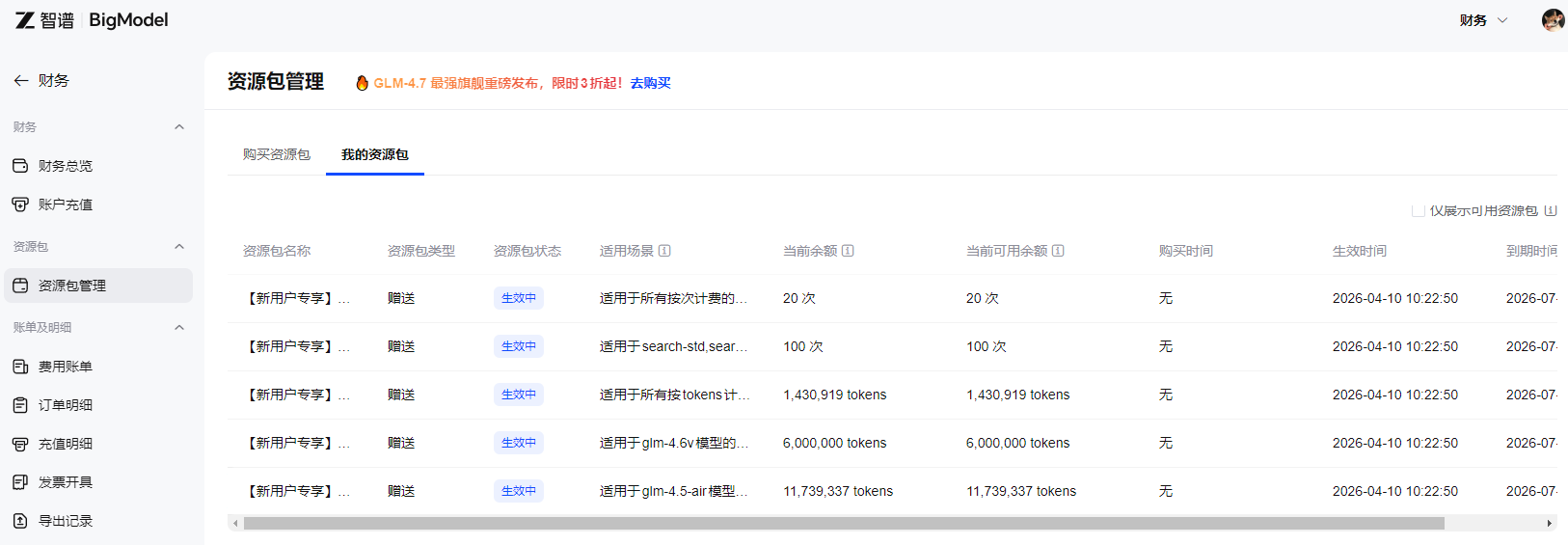Image resolution: width=1568 pixels, height=545 pixels.
Task: Click the 账户充值 icon in sidebar
Action: (20, 204)
